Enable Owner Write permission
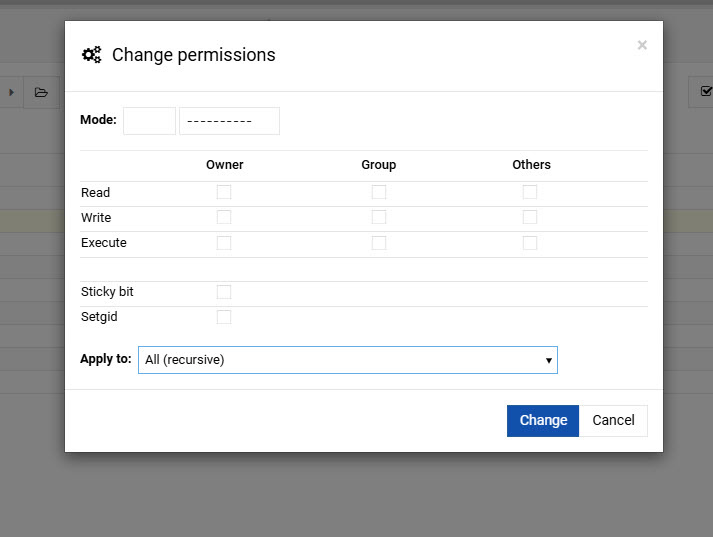Screen dimensions: 713x537 (x=224, y=217)
